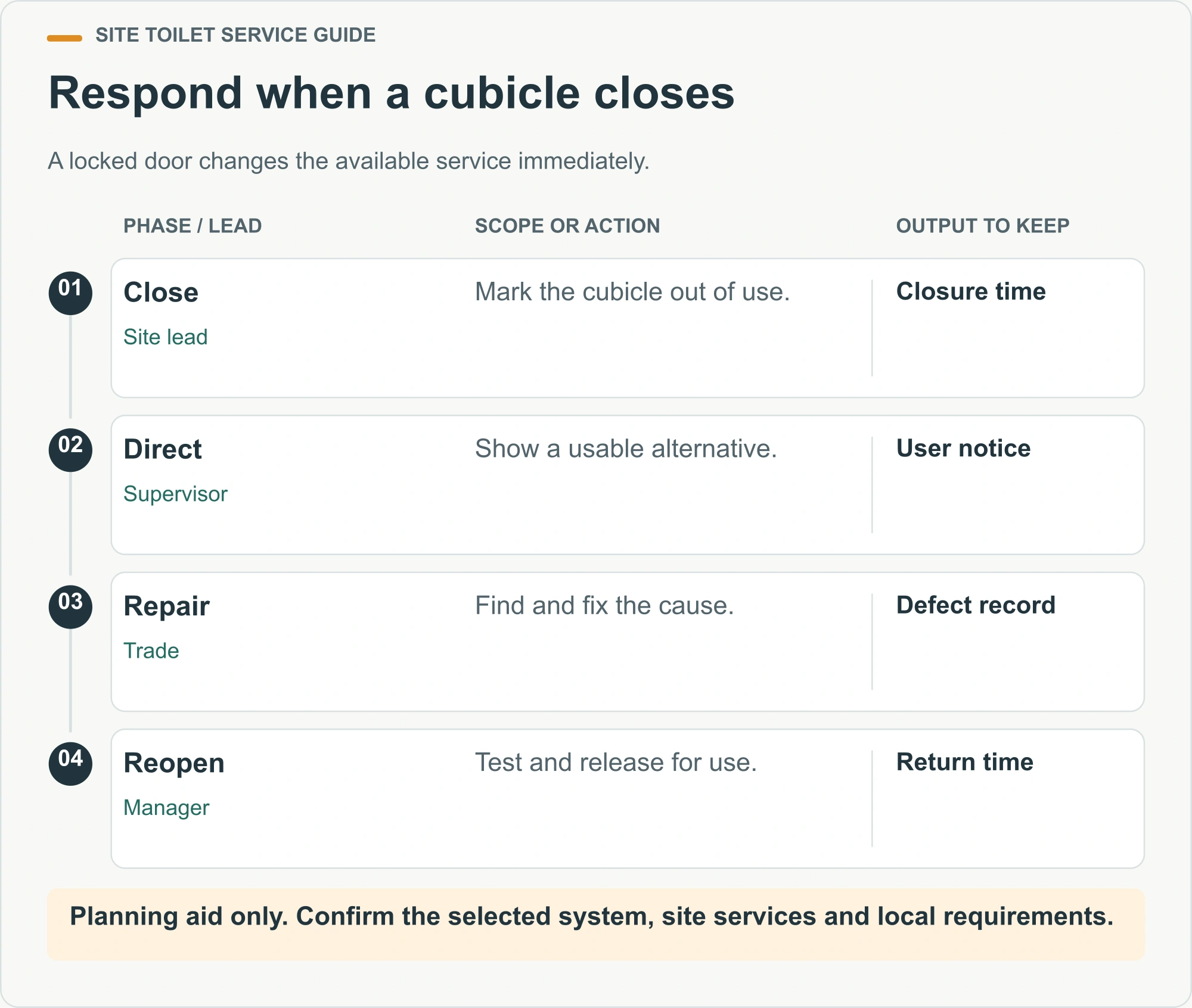
Task: Select the 'Return time' output
Action: [x=964, y=762]
